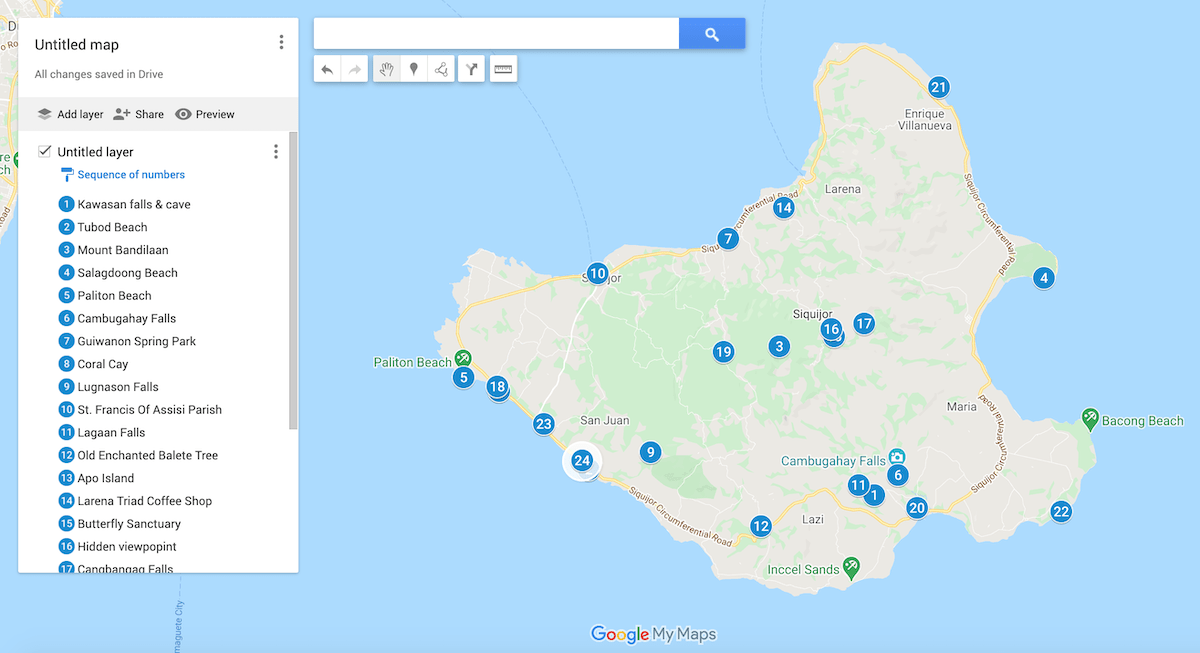The image size is (1200, 653).
Task: Click the undo arrow icon
Action: point(327,69)
